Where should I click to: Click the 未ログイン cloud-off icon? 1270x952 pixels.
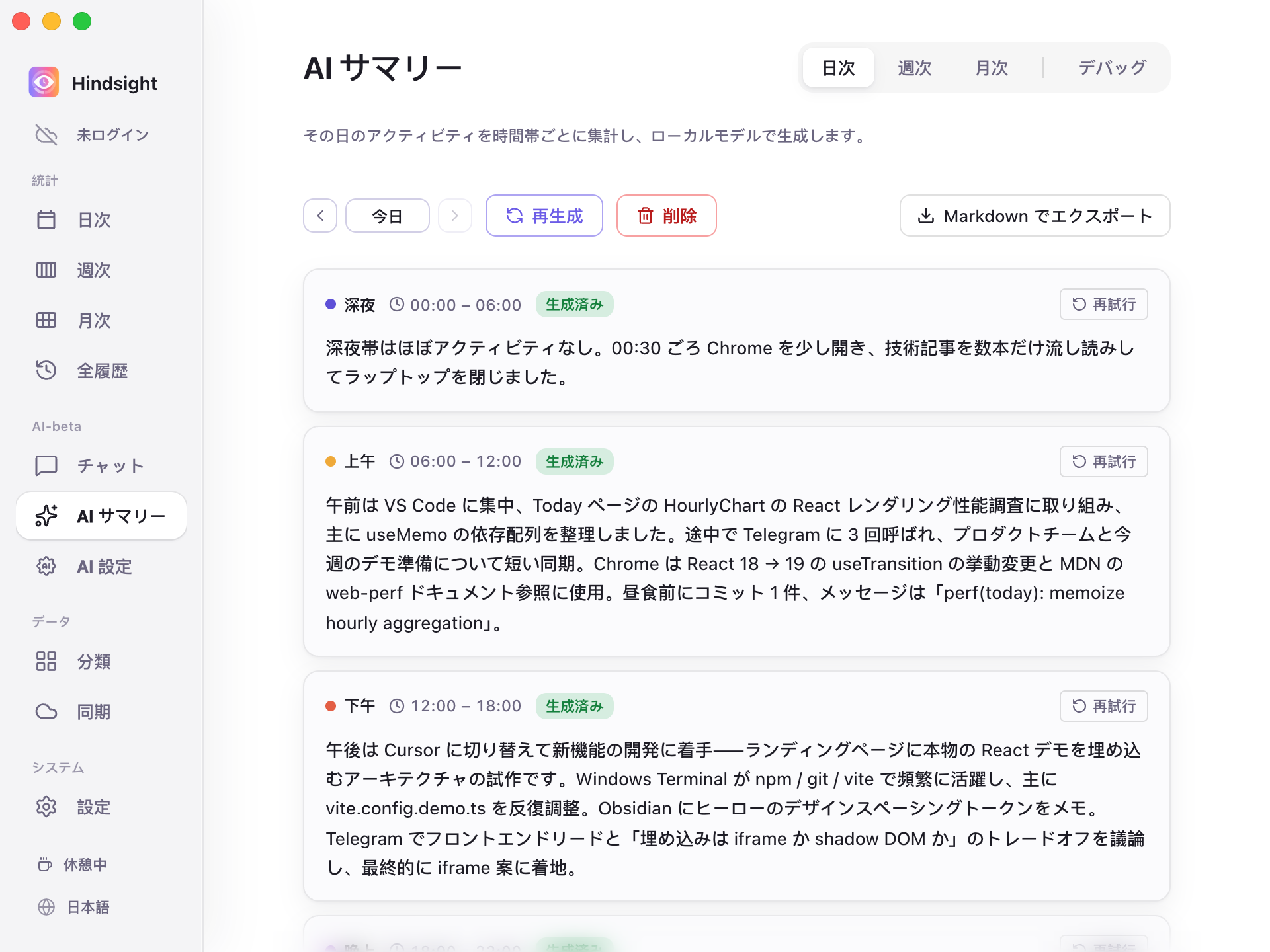46,135
